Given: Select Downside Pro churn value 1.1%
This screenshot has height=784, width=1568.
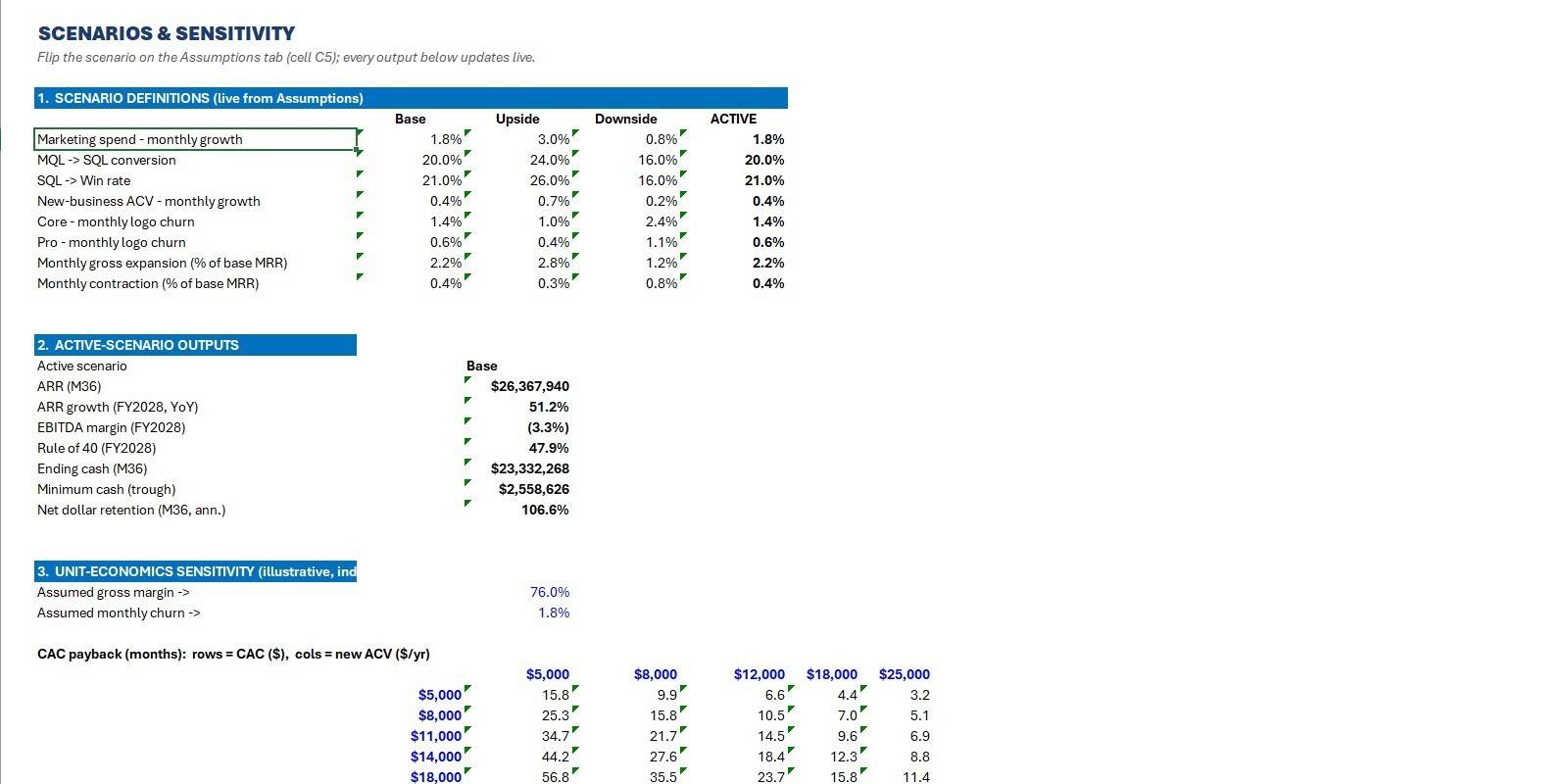Looking at the screenshot, I should click(x=661, y=242).
